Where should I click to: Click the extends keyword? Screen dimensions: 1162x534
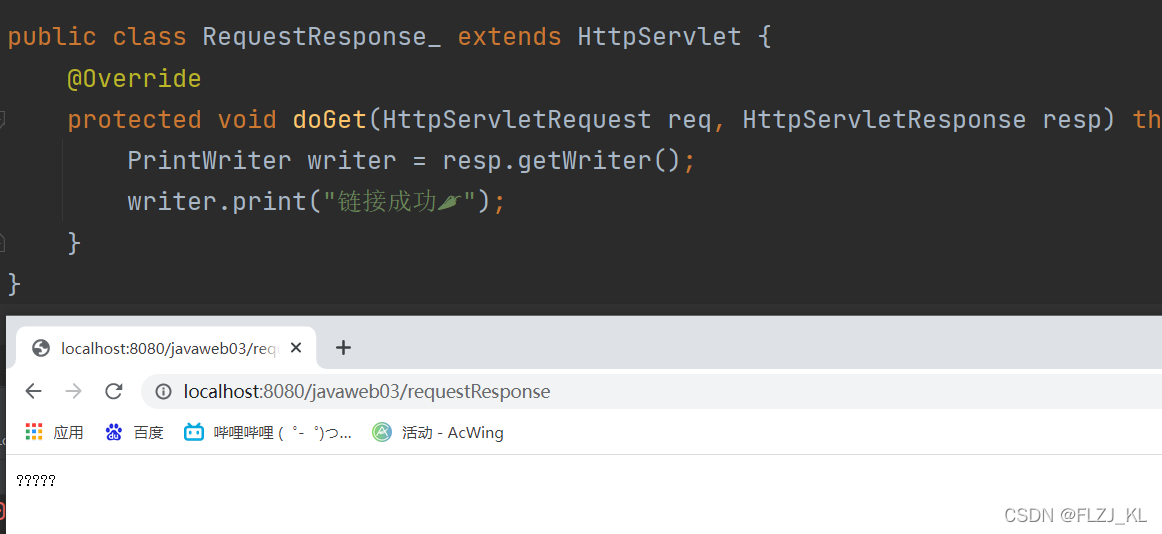pyautogui.click(x=509, y=36)
